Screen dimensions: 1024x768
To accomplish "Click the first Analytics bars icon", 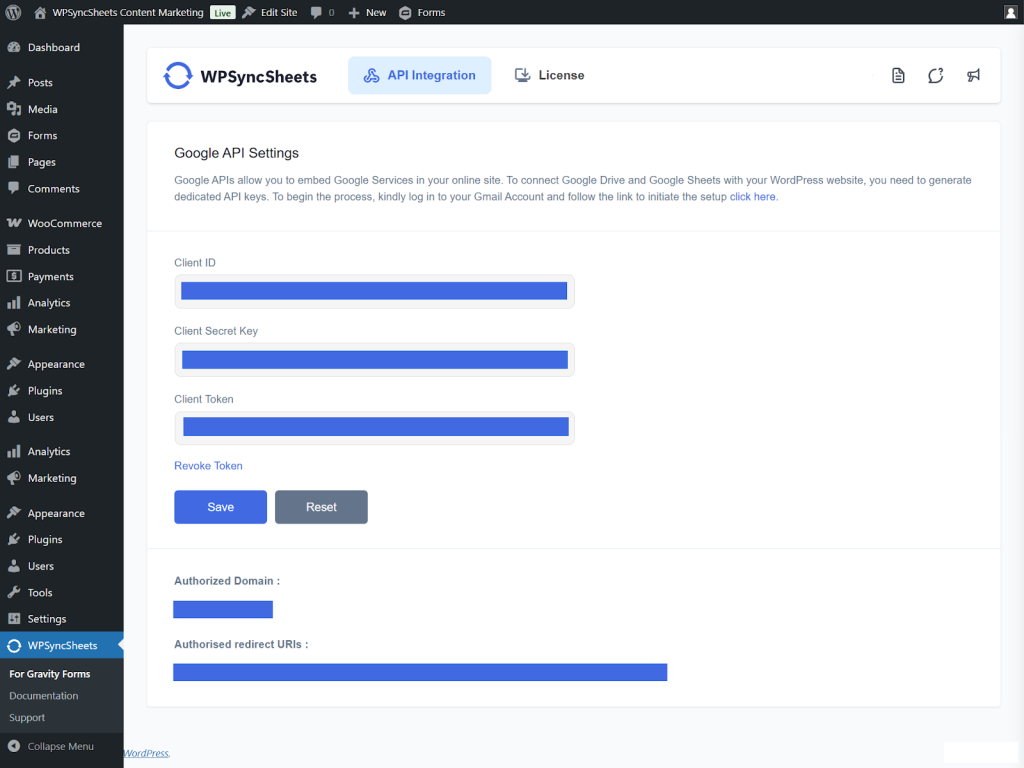I will [x=14, y=302].
